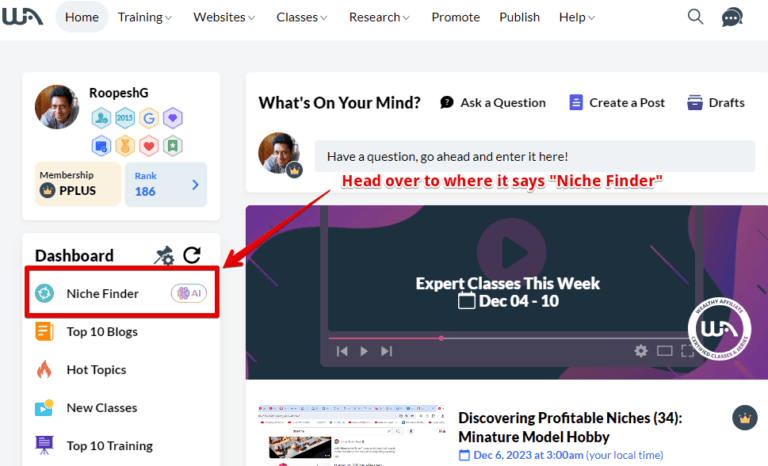Expand the Websites dropdown menu
This screenshot has width=768, height=466.
click(x=223, y=17)
